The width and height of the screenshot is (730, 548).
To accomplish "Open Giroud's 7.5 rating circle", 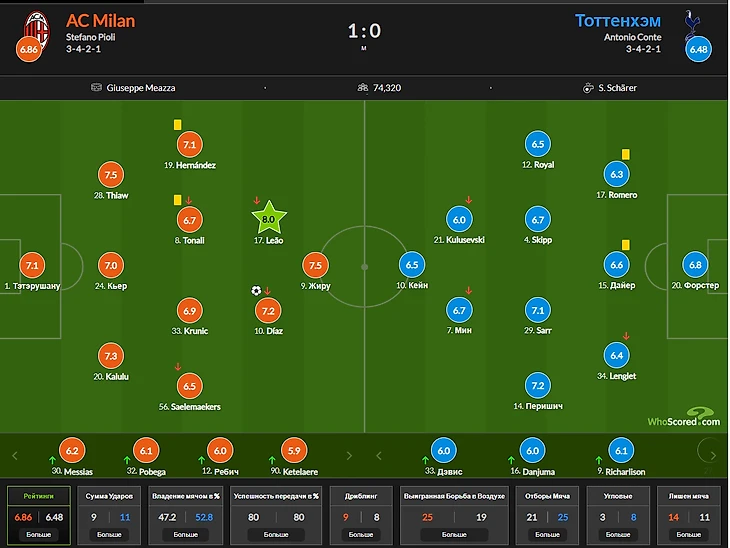I will [x=315, y=265].
